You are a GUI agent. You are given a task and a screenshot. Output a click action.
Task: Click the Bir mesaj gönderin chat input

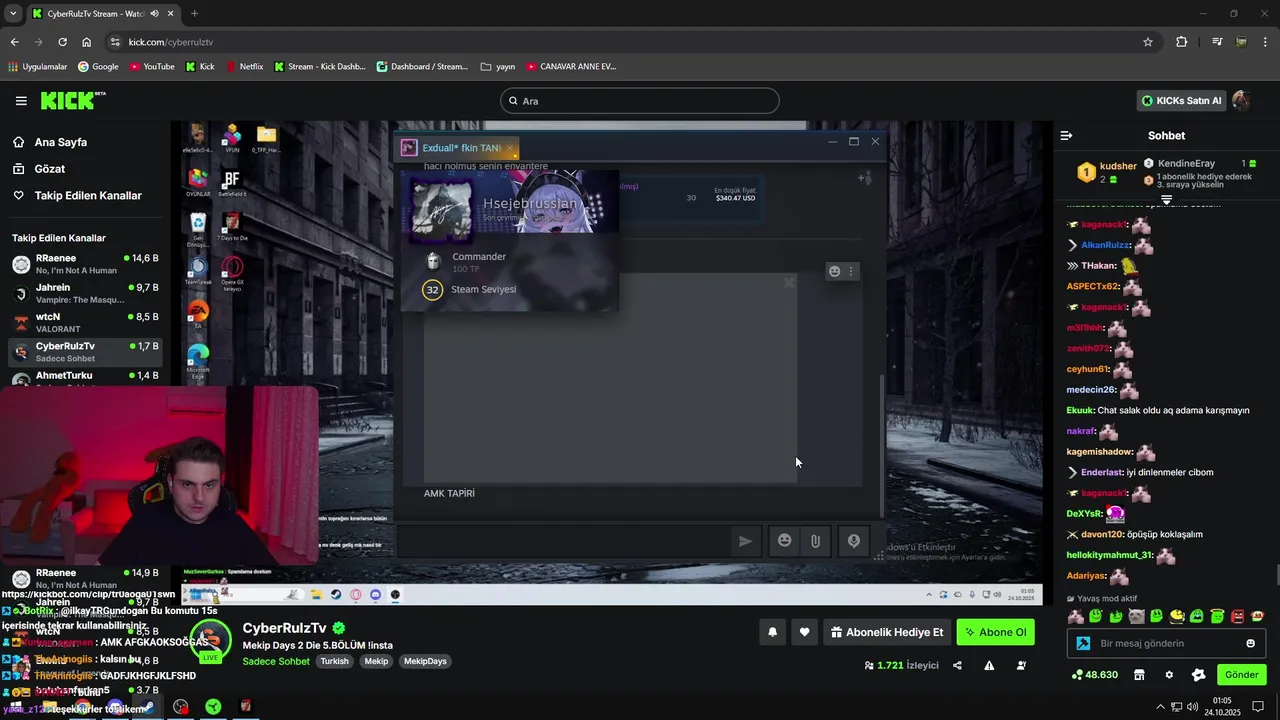coord(1167,643)
